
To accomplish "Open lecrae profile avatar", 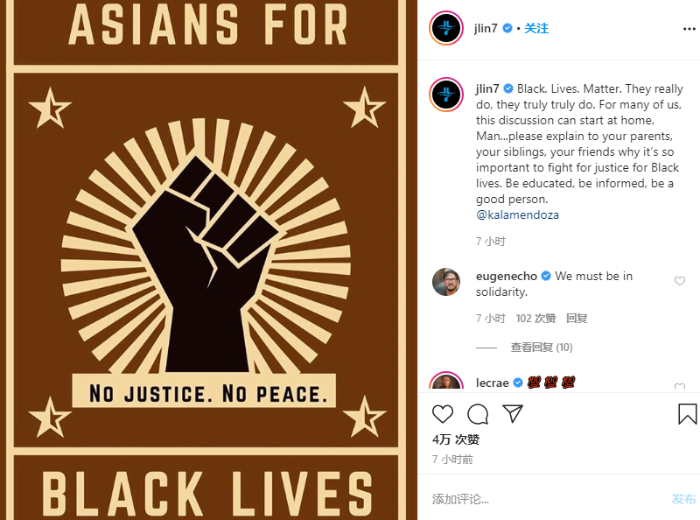I will [x=446, y=381].
